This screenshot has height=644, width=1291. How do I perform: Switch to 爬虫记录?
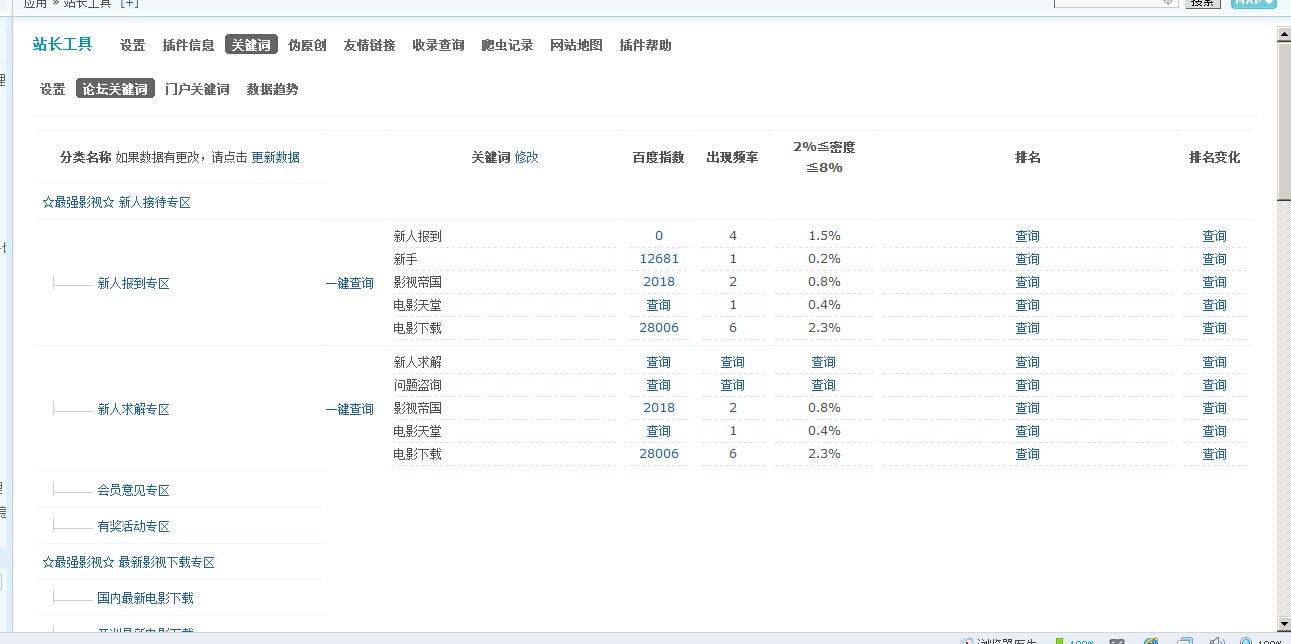pyautogui.click(x=507, y=45)
